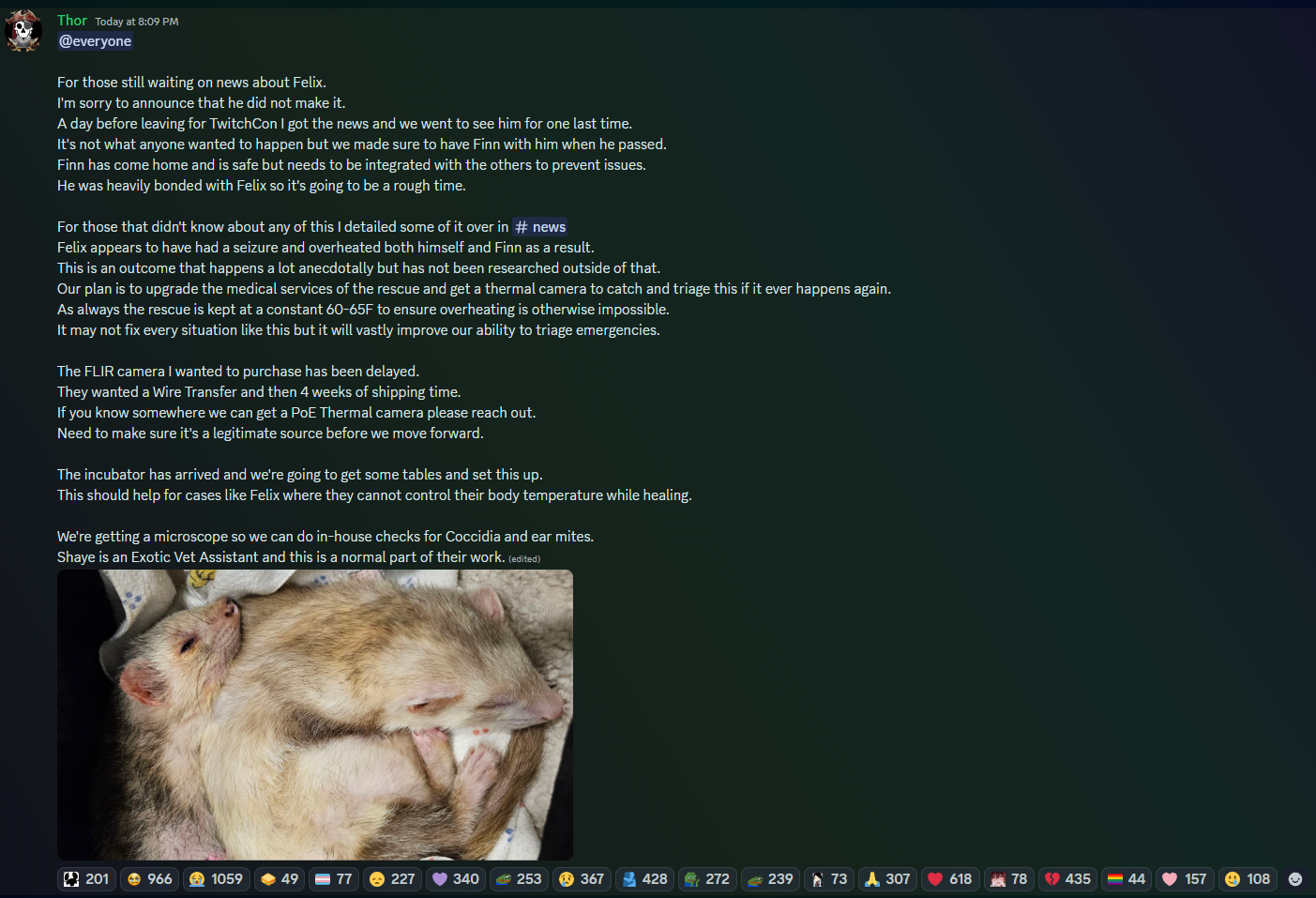Screen dimensions: 1316x898
Task: Toggle the anime face reaction showing 78
Action: point(1009,879)
